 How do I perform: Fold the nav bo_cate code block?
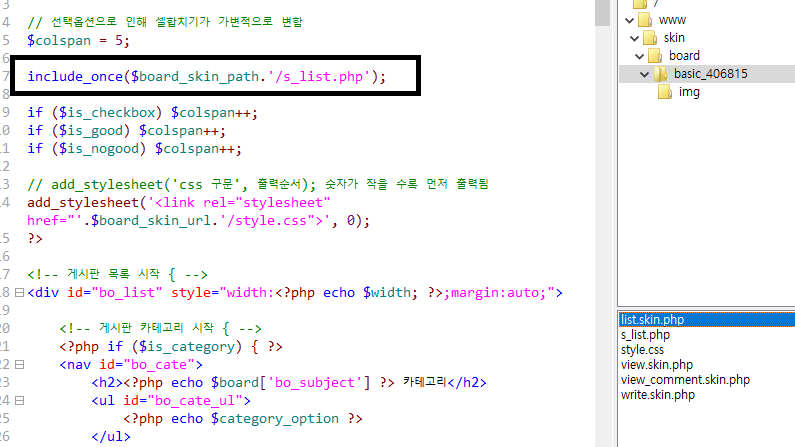[19, 365]
